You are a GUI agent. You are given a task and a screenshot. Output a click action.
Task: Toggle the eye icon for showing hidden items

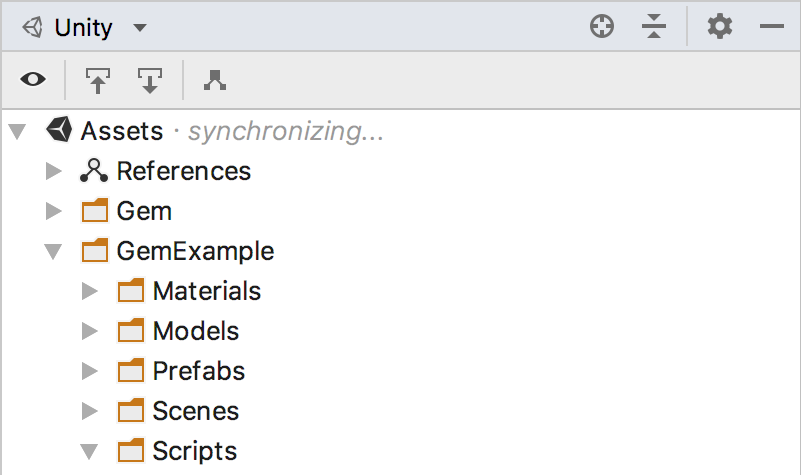[33, 80]
